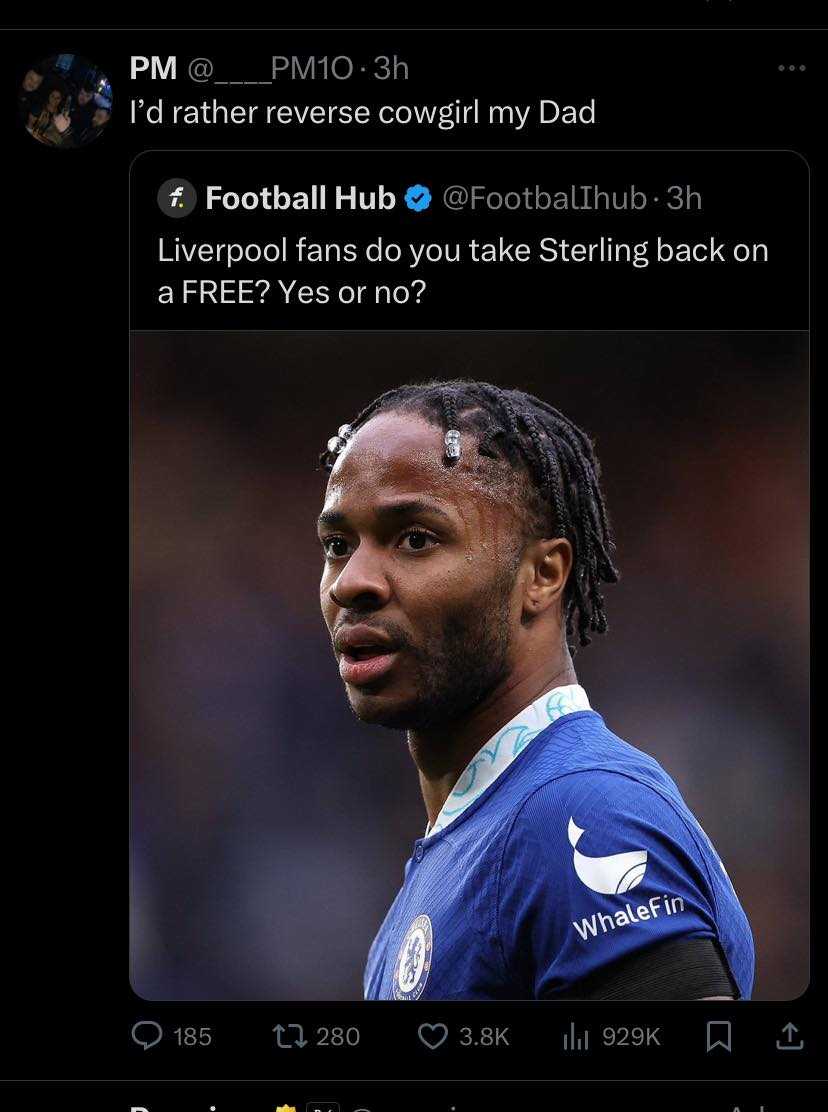Like the post with the heart icon

(x=432, y=1037)
